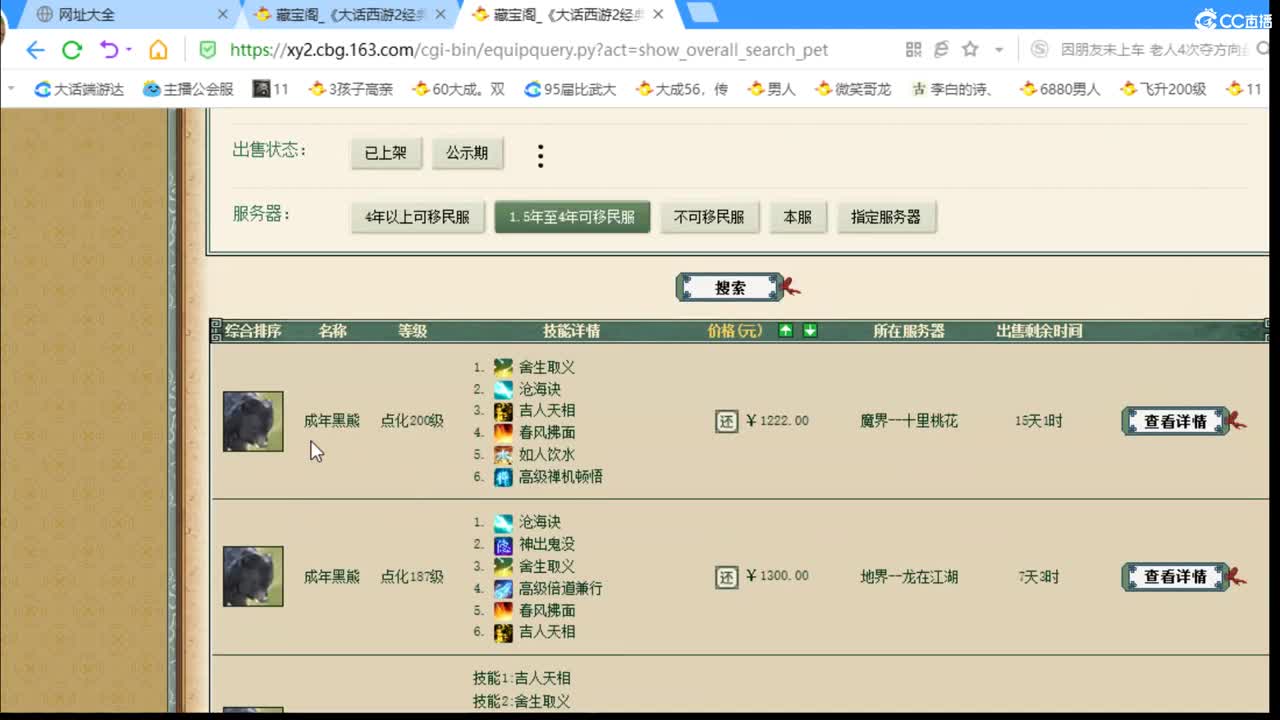Go back to previous page
Image resolution: width=1280 pixels, height=720 pixels.
[x=35, y=50]
